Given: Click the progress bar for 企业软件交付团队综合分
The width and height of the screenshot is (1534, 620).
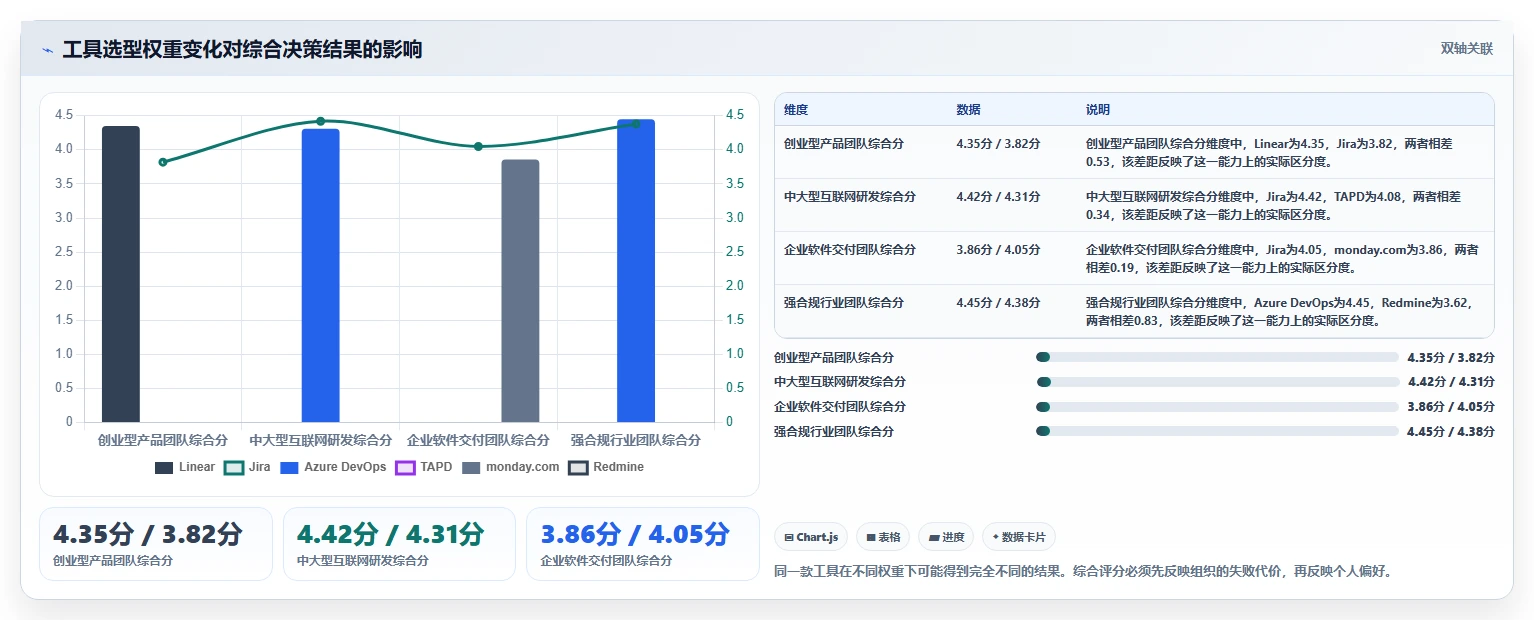Looking at the screenshot, I should tap(1217, 407).
